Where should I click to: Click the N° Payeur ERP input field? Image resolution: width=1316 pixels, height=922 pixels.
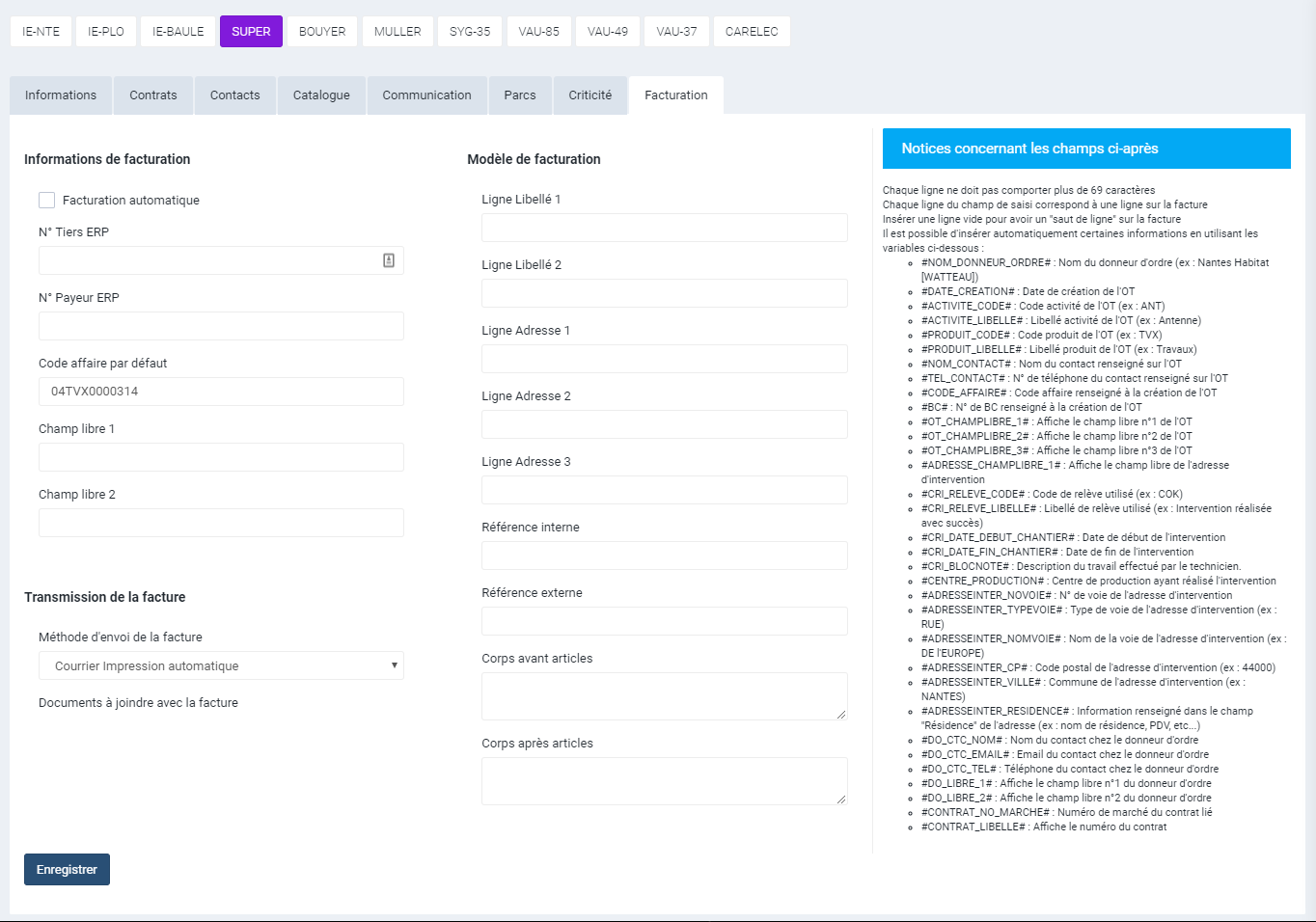click(221, 326)
